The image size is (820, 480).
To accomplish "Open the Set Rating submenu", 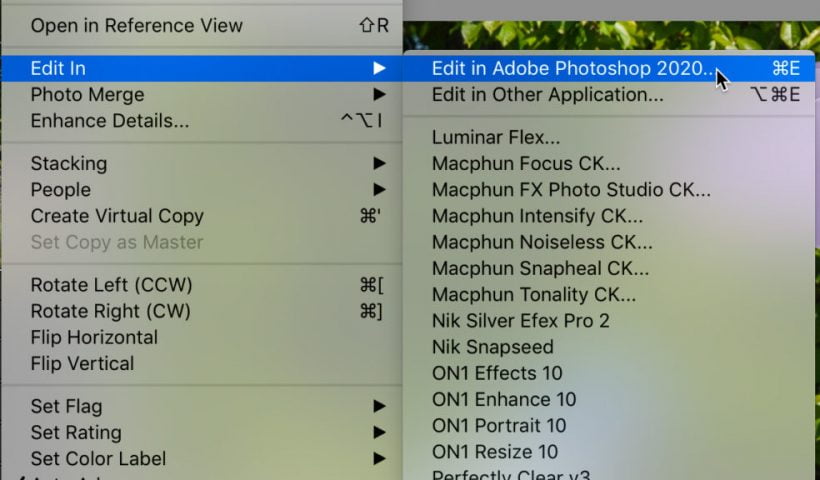I will (201, 432).
